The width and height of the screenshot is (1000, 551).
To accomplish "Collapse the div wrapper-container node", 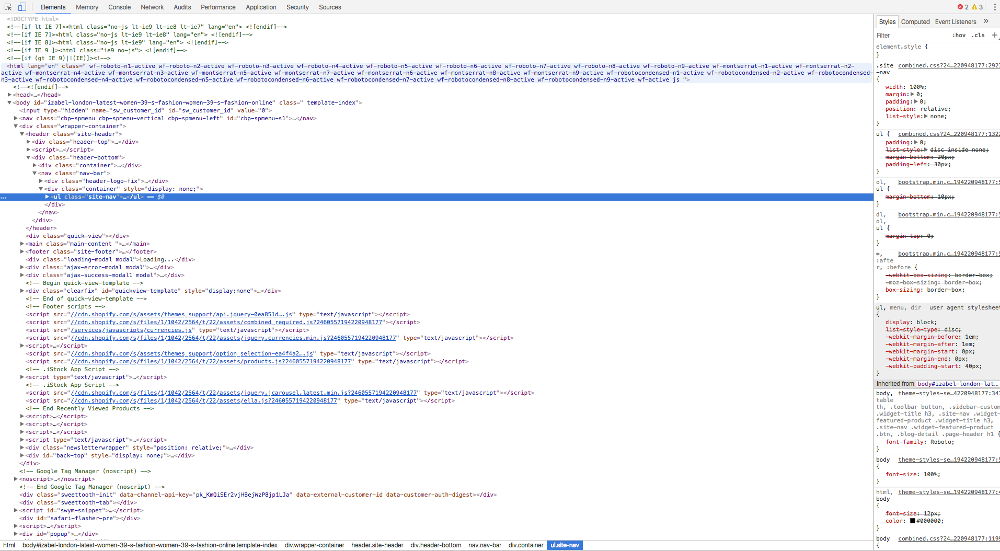I will [x=16, y=126].
